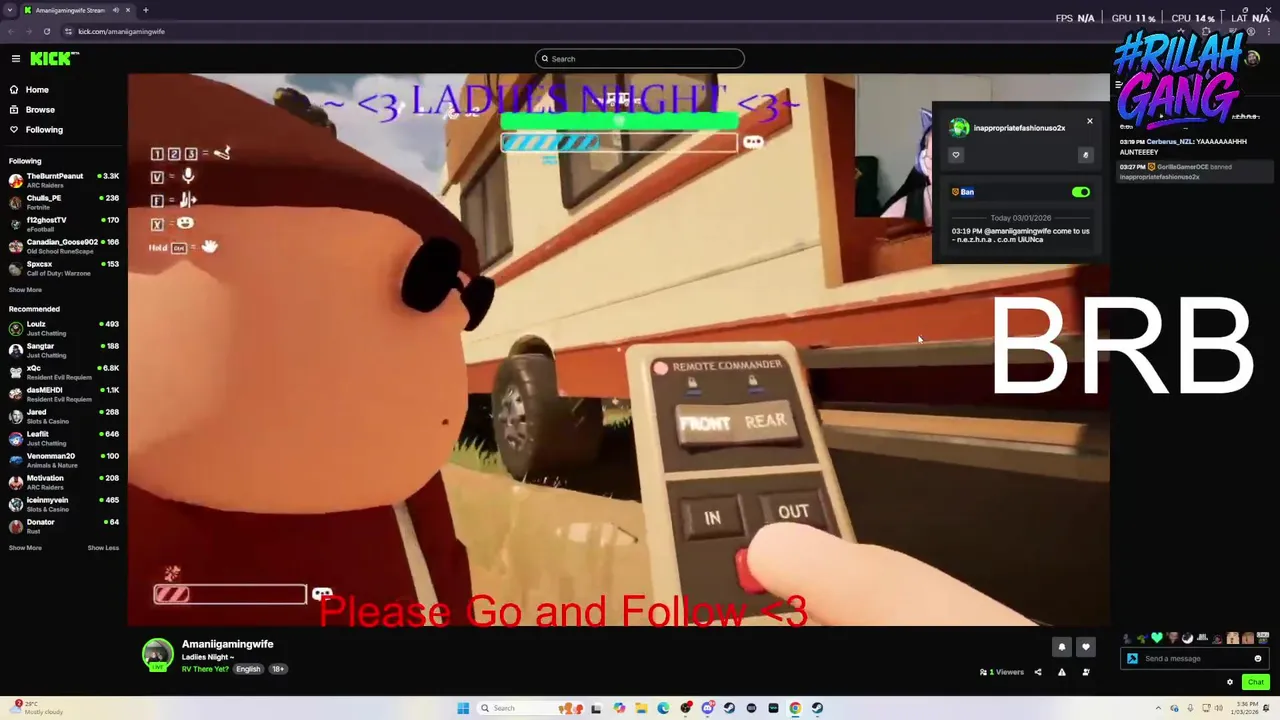The image size is (1280, 720).
Task: Click the viewers count icon
Action: point(984,672)
